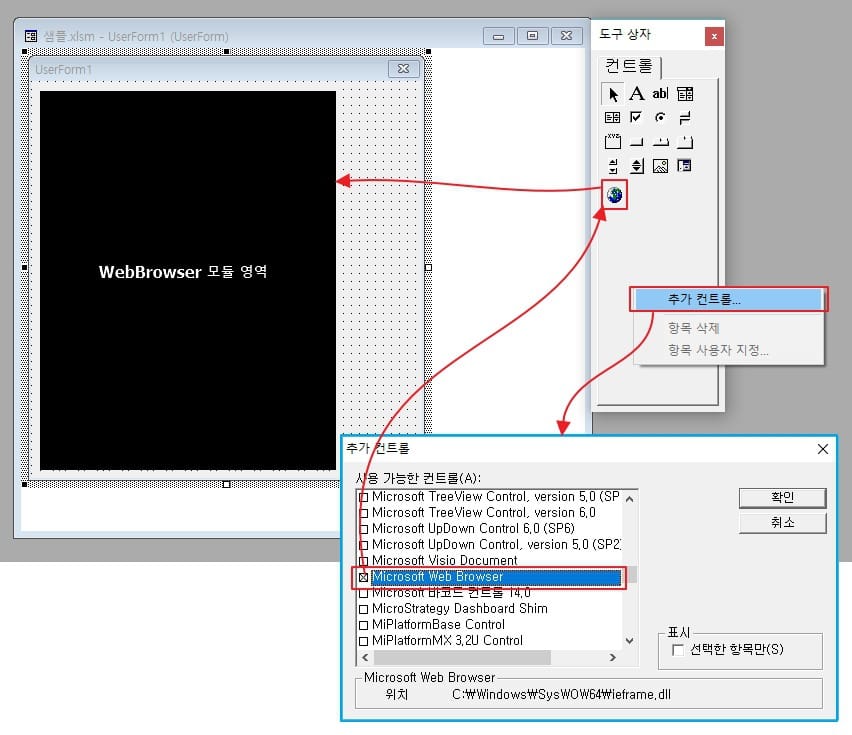852x735 pixels.
Task: Pick the Frame tool
Action: tap(612, 142)
